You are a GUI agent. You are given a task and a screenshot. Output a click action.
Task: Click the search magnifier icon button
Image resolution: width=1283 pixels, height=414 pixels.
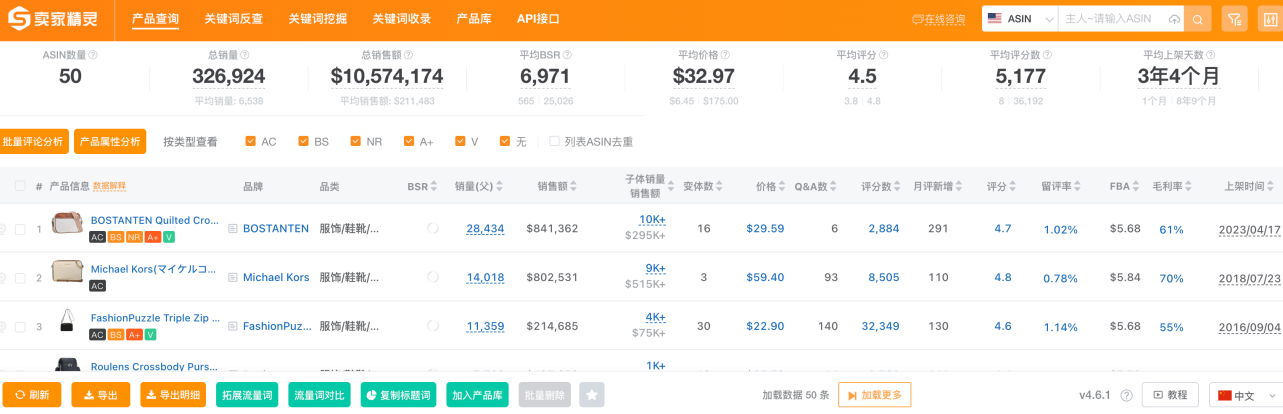[1199, 19]
